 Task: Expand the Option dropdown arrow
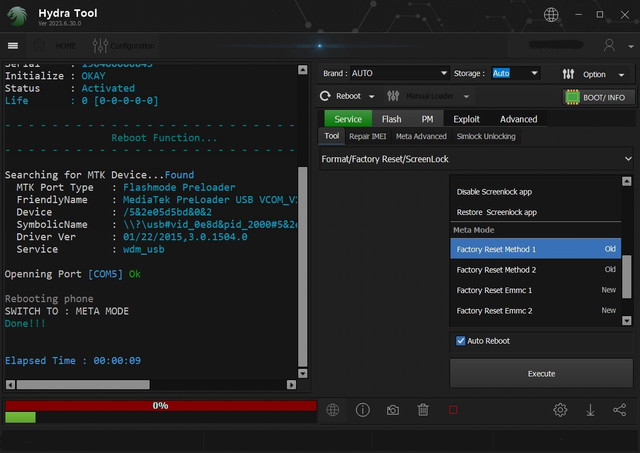pos(621,75)
